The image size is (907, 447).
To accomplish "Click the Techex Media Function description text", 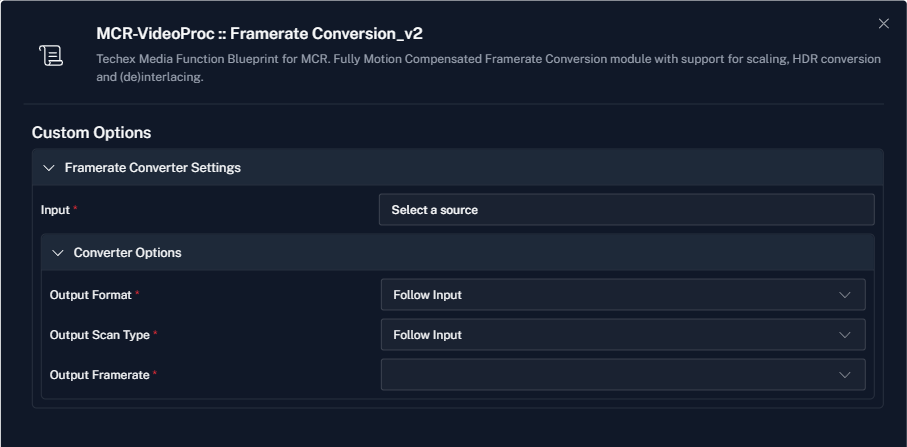I will point(488,68).
